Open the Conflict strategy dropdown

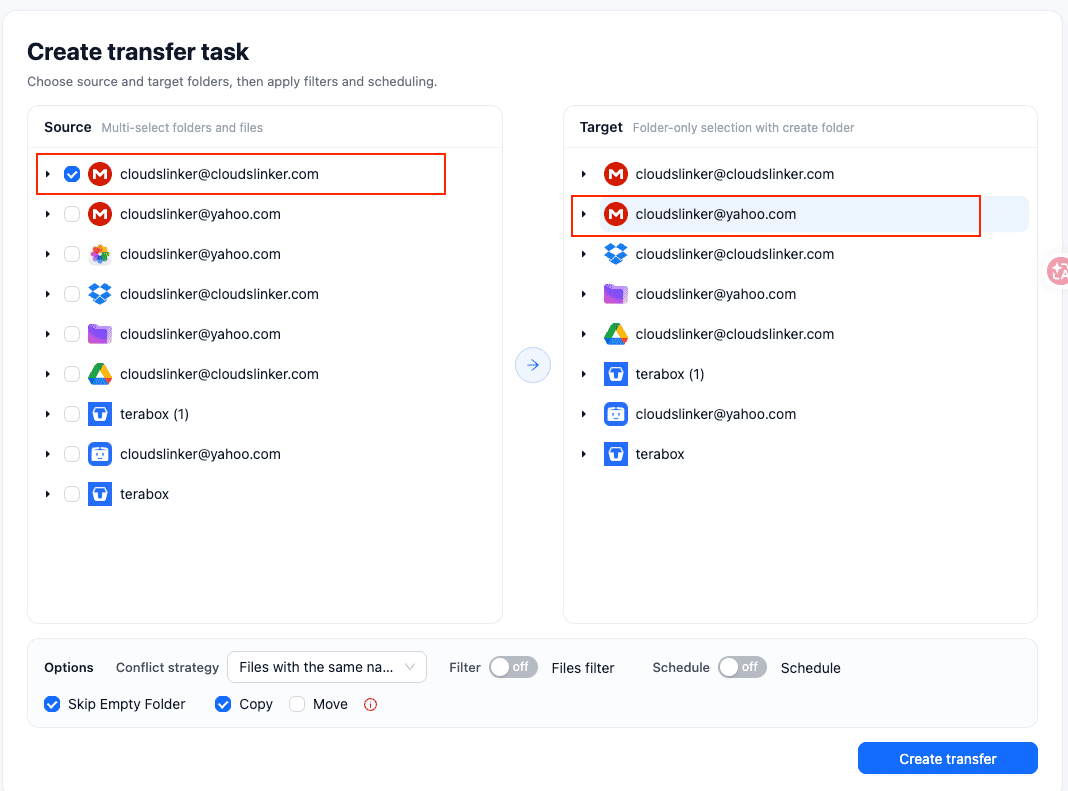(x=327, y=667)
